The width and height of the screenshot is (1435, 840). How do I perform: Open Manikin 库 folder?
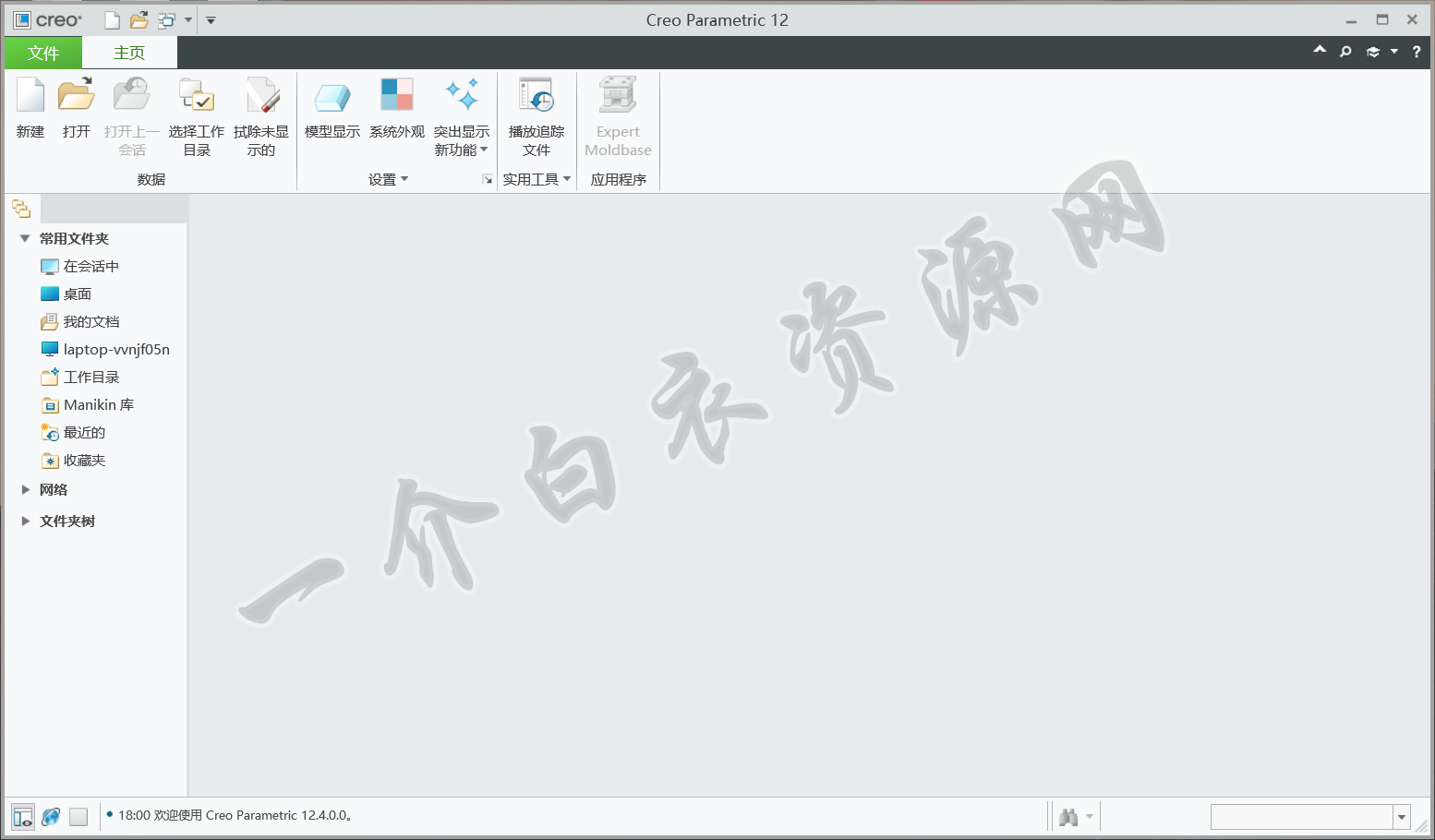(x=88, y=404)
